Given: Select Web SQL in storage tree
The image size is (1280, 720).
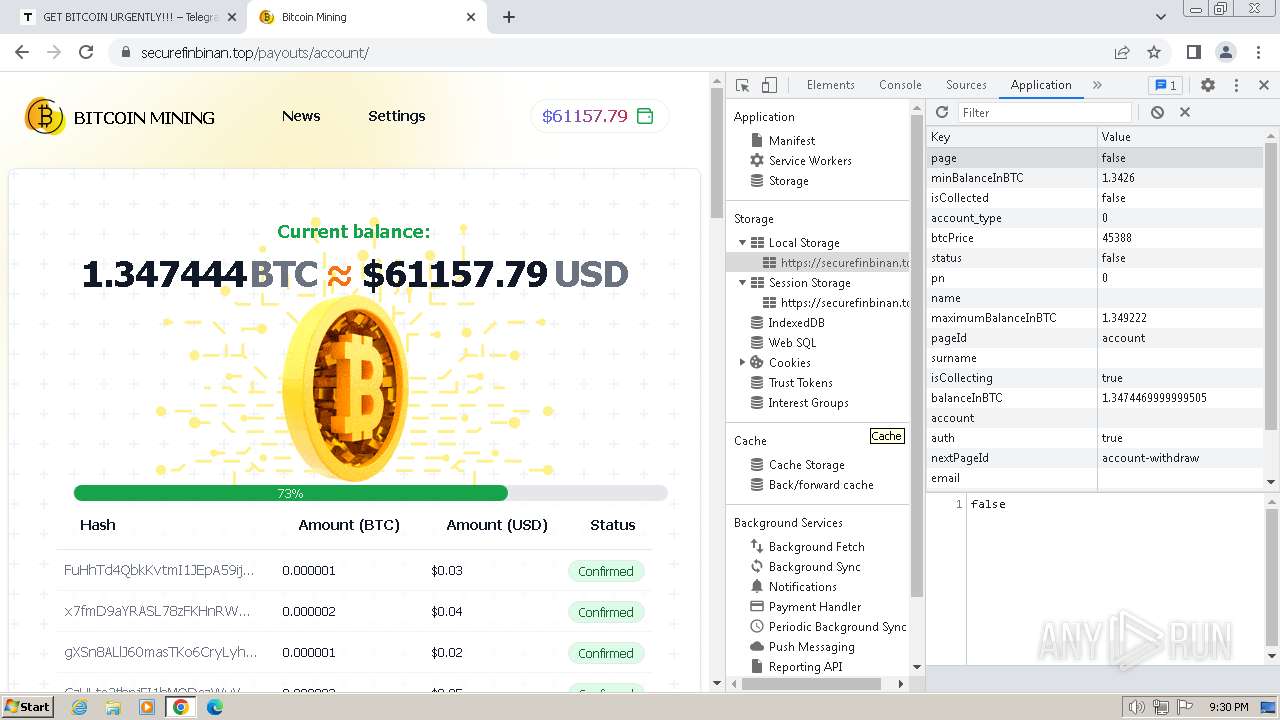Looking at the screenshot, I should (x=792, y=343).
